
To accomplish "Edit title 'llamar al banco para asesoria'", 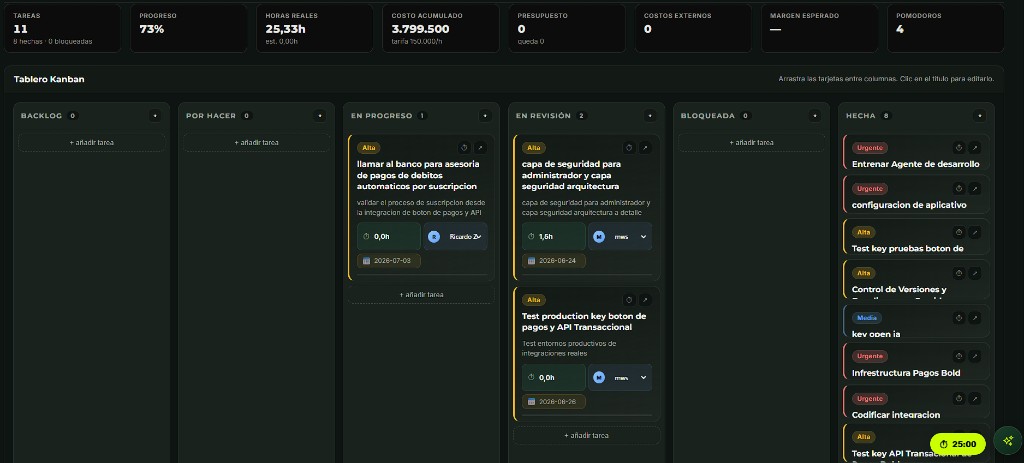I will tap(418, 175).
